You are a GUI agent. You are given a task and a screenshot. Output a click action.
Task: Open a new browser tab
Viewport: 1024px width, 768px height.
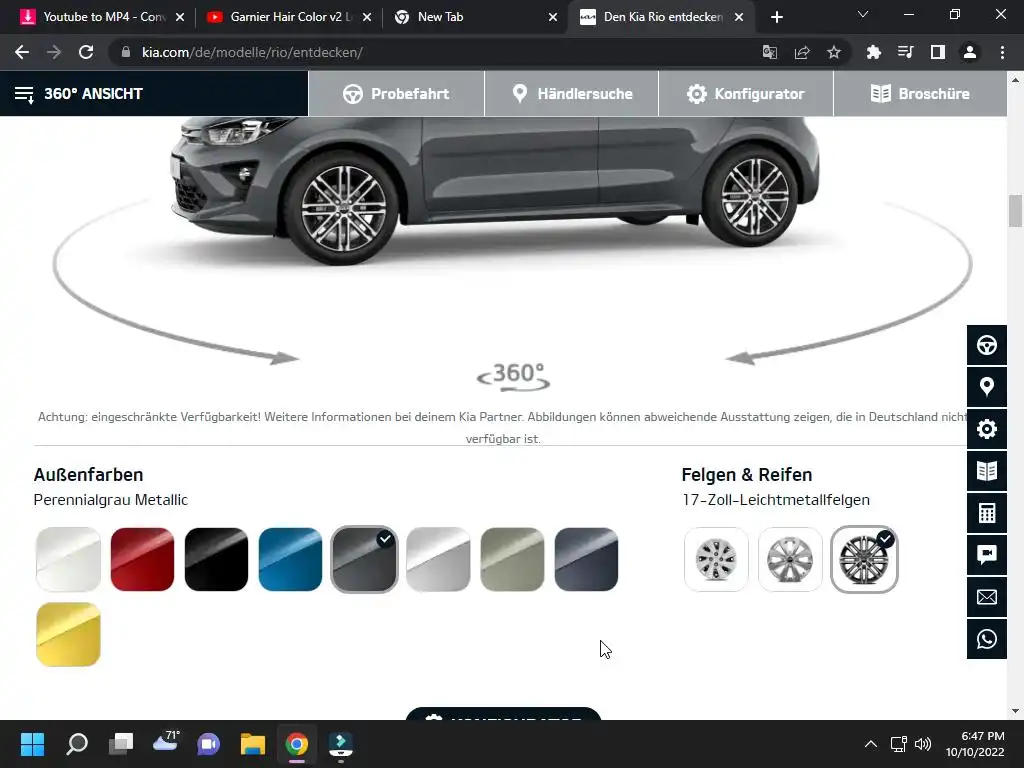click(776, 18)
